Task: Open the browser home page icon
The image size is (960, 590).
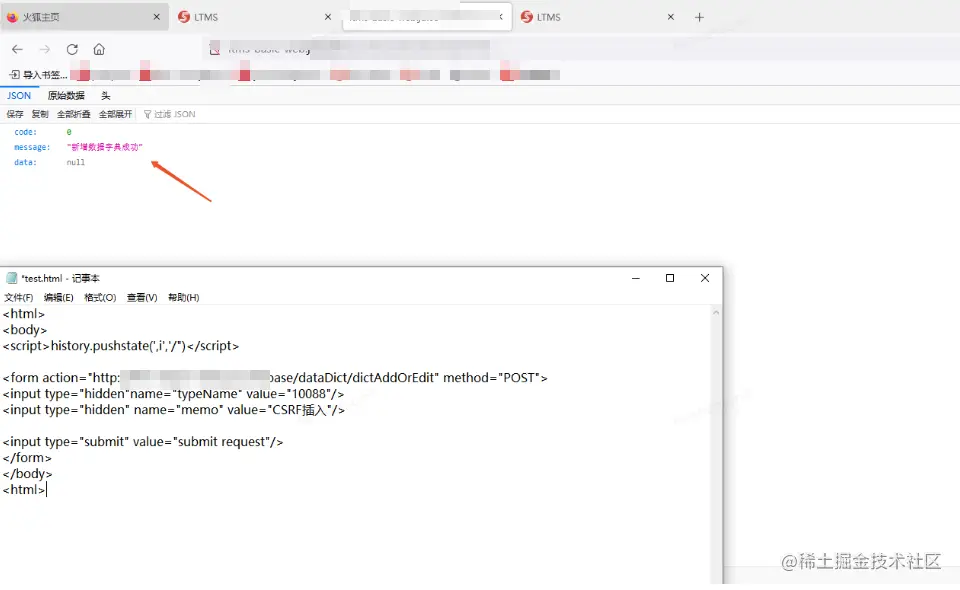Action: (99, 50)
